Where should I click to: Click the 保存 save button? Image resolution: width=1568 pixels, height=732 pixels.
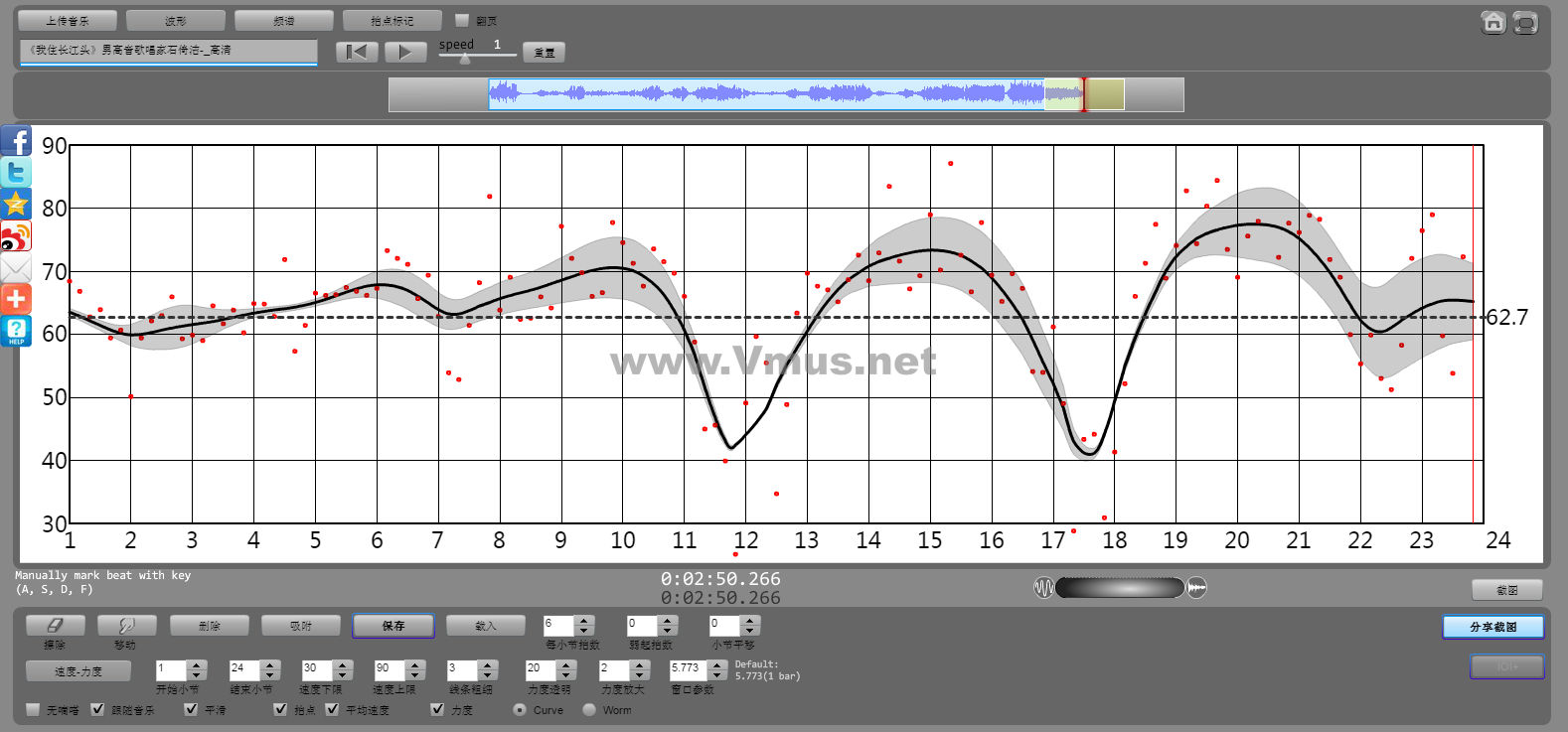(393, 626)
